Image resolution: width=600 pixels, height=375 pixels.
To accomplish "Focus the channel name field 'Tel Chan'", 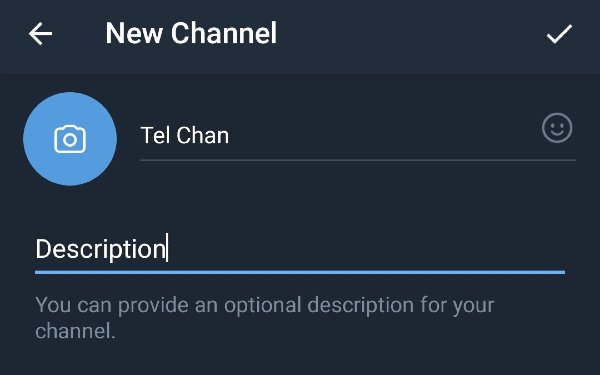I will pyautogui.click(x=358, y=136).
